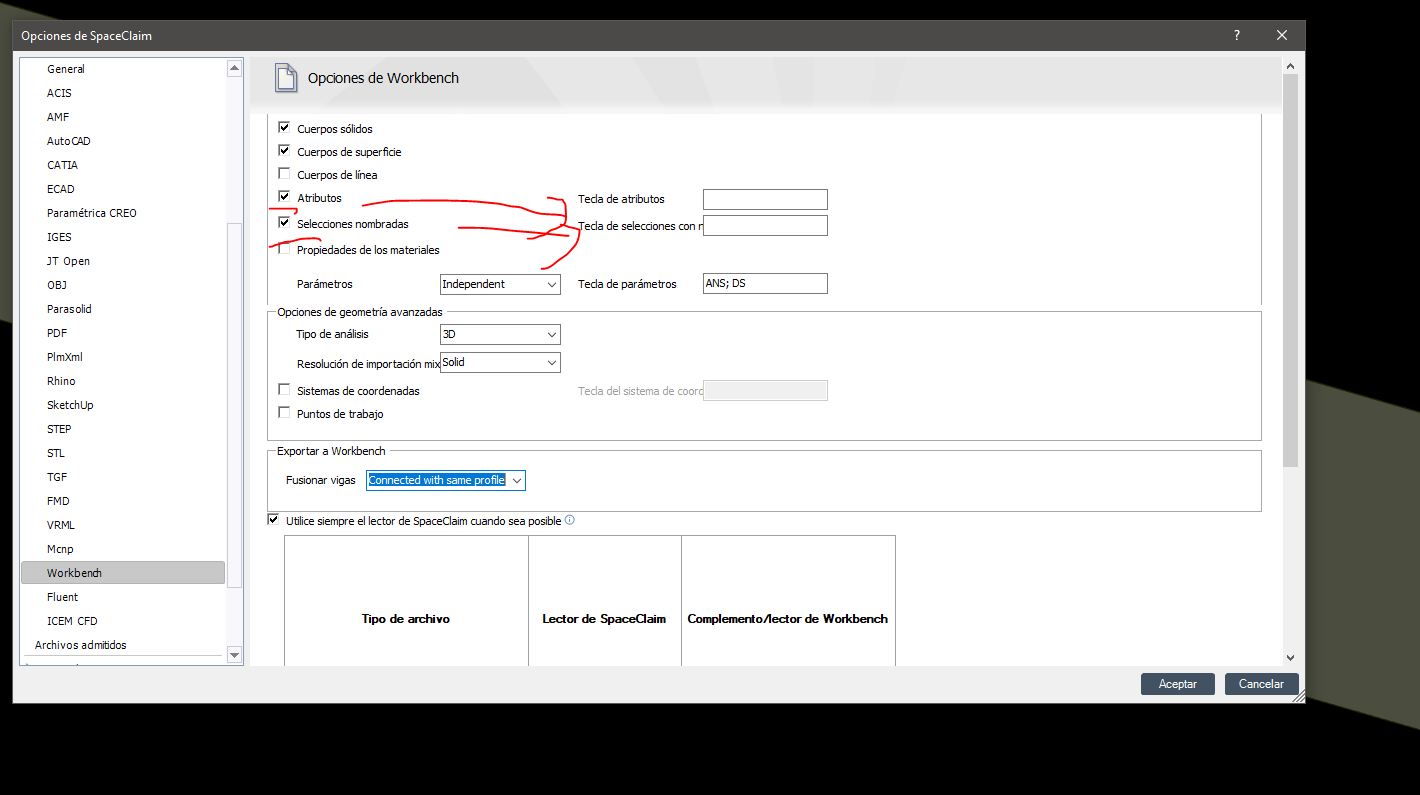Open the Fusionar vigas dropdown

pyautogui.click(x=446, y=480)
